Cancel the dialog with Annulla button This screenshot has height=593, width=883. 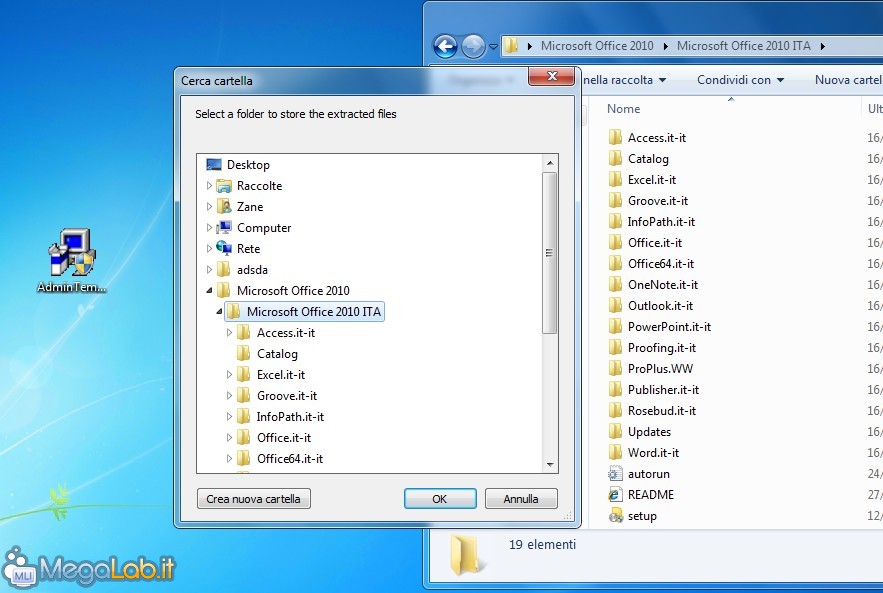click(x=521, y=498)
